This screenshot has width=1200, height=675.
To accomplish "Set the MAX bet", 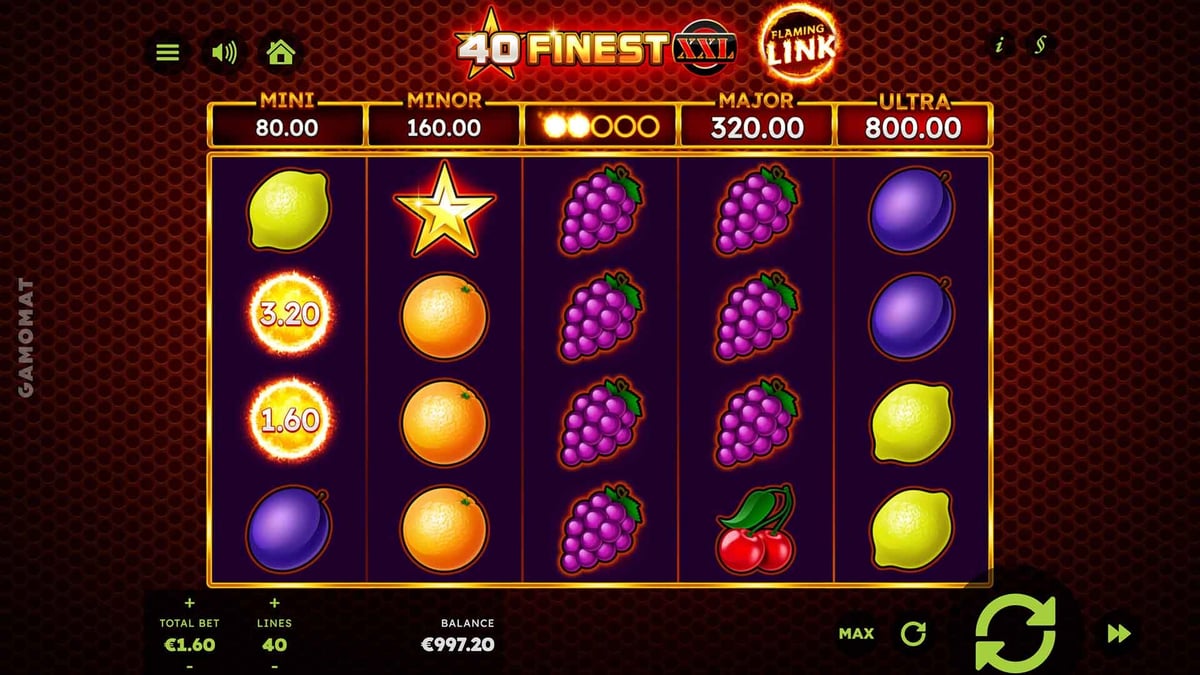I will click(x=856, y=633).
